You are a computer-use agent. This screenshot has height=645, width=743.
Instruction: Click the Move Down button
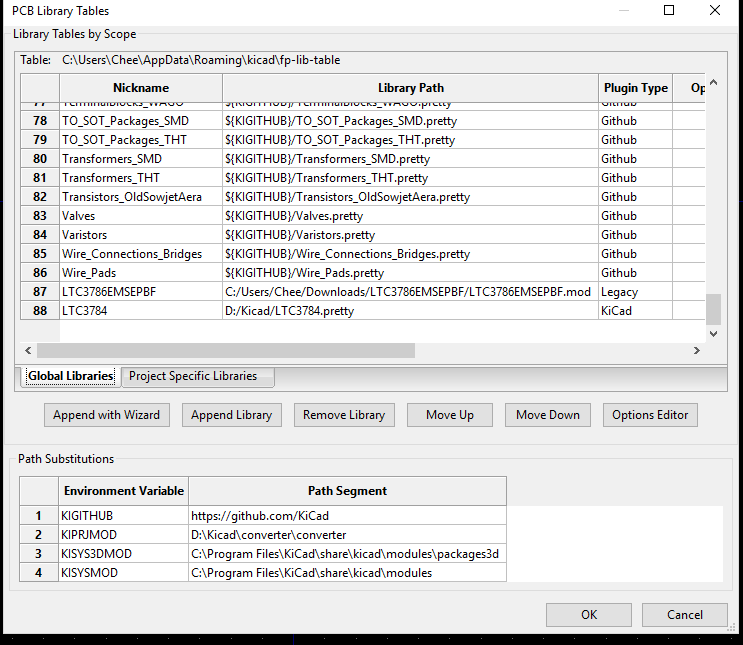(548, 415)
